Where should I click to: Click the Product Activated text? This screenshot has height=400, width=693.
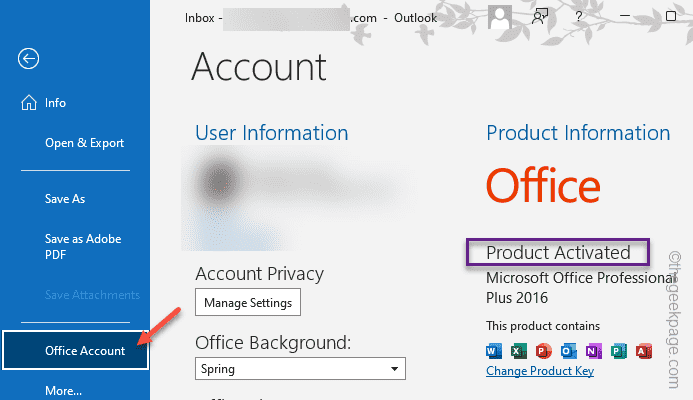558,252
